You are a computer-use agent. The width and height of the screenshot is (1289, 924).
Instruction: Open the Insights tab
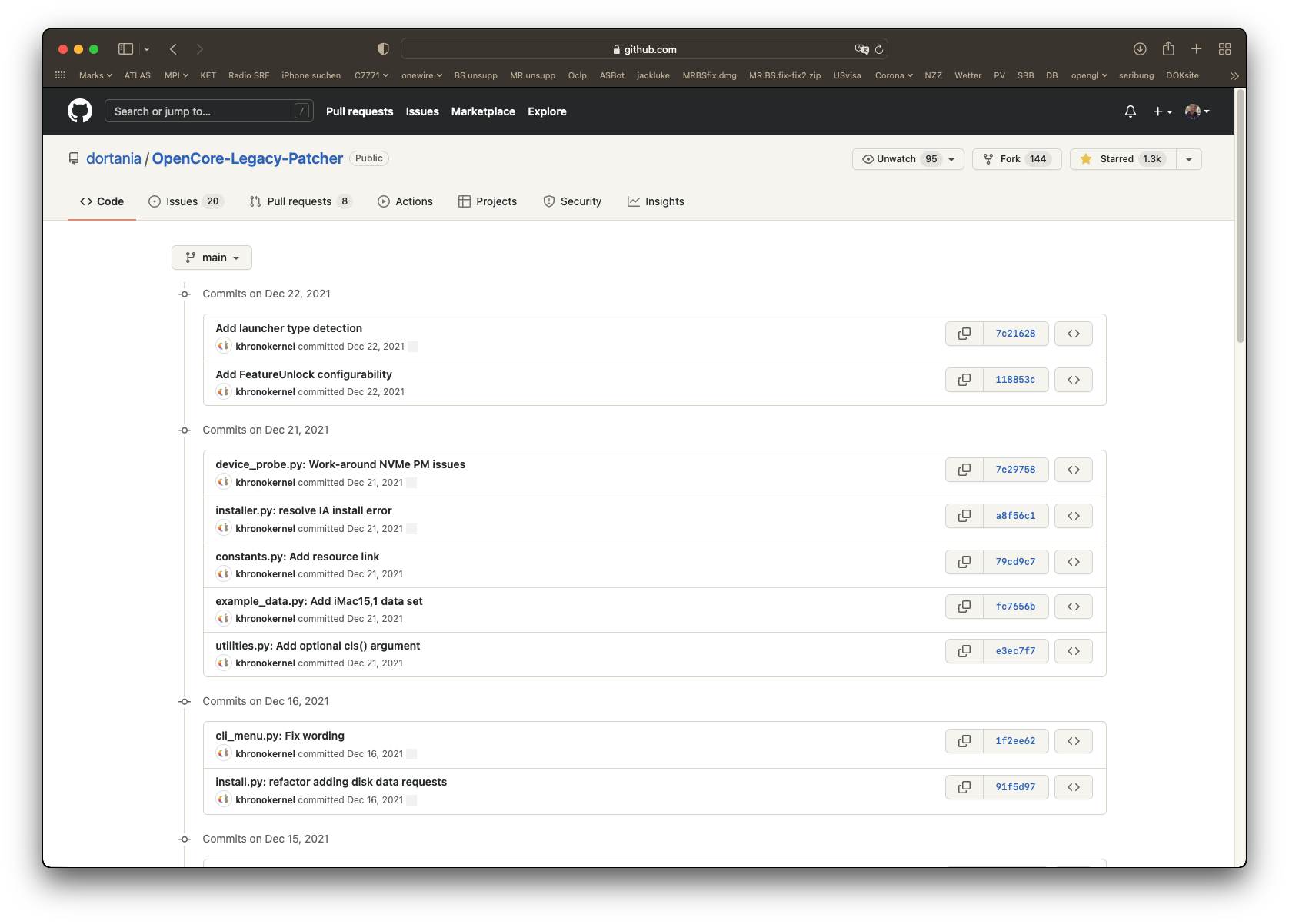pyautogui.click(x=656, y=201)
